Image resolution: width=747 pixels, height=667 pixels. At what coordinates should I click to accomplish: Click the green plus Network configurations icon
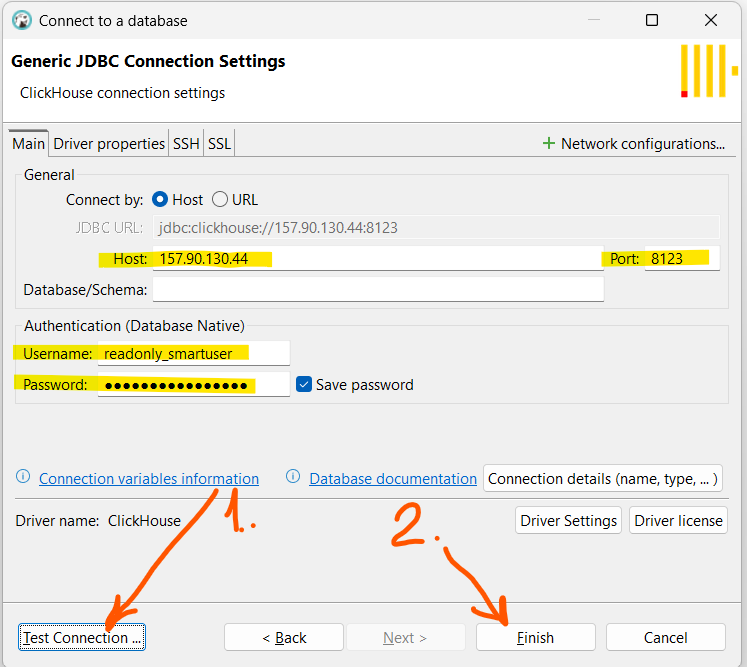point(548,144)
